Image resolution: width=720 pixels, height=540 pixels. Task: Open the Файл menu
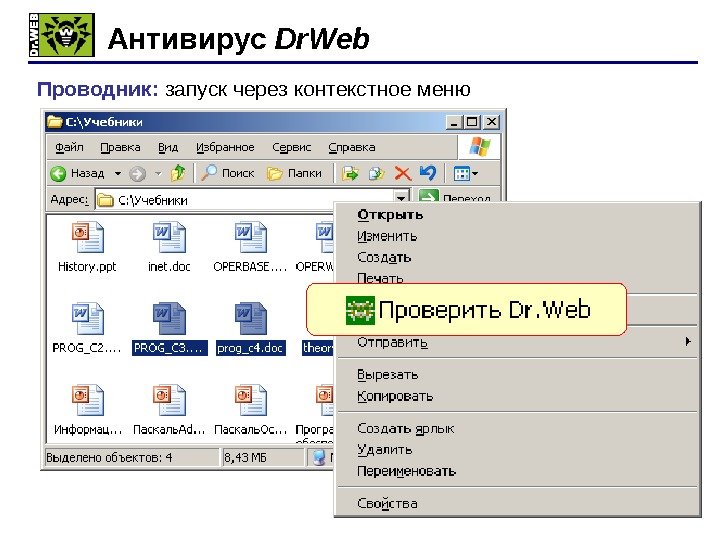(69, 147)
